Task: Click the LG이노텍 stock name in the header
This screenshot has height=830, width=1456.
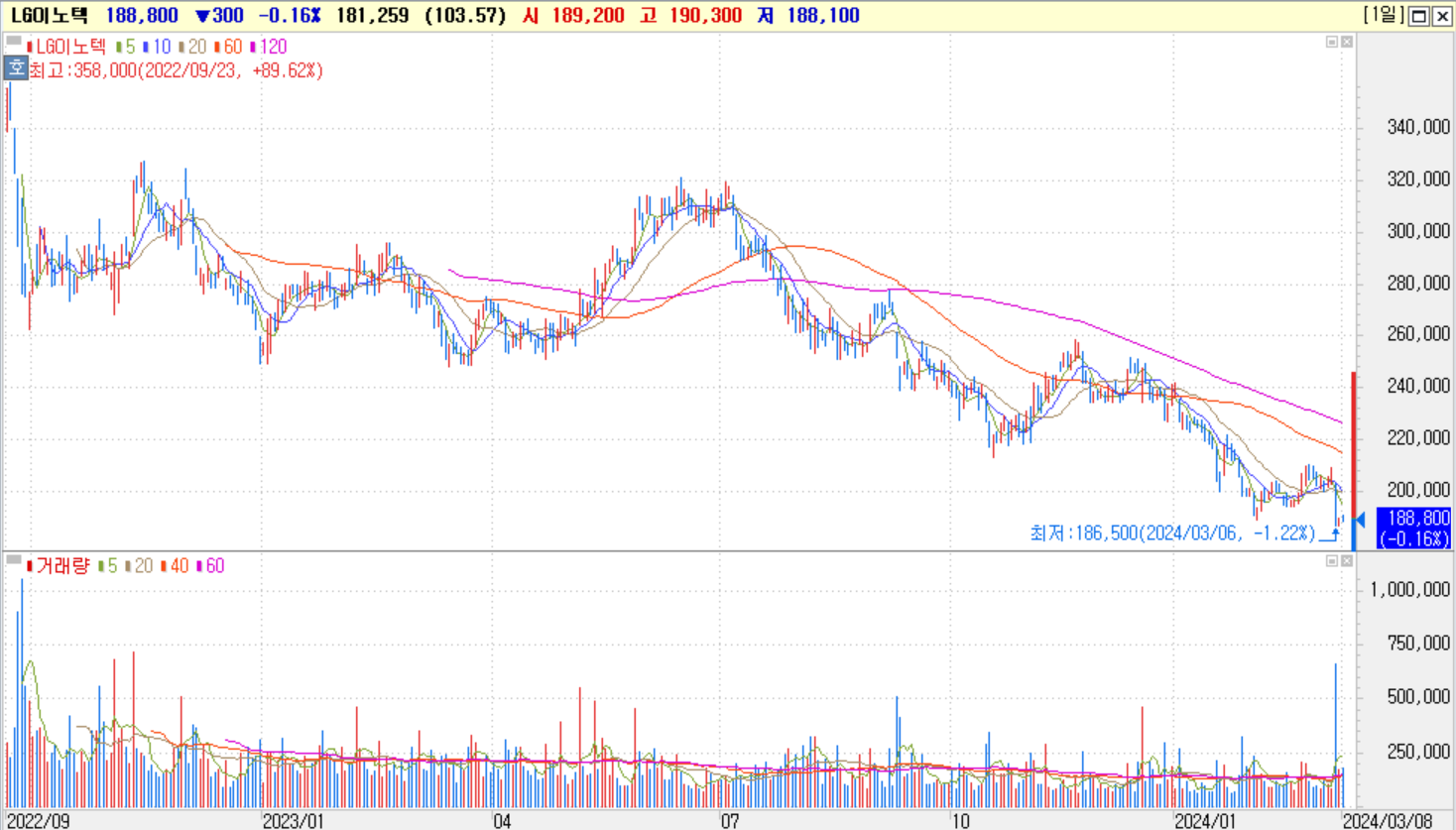Action: (50, 16)
